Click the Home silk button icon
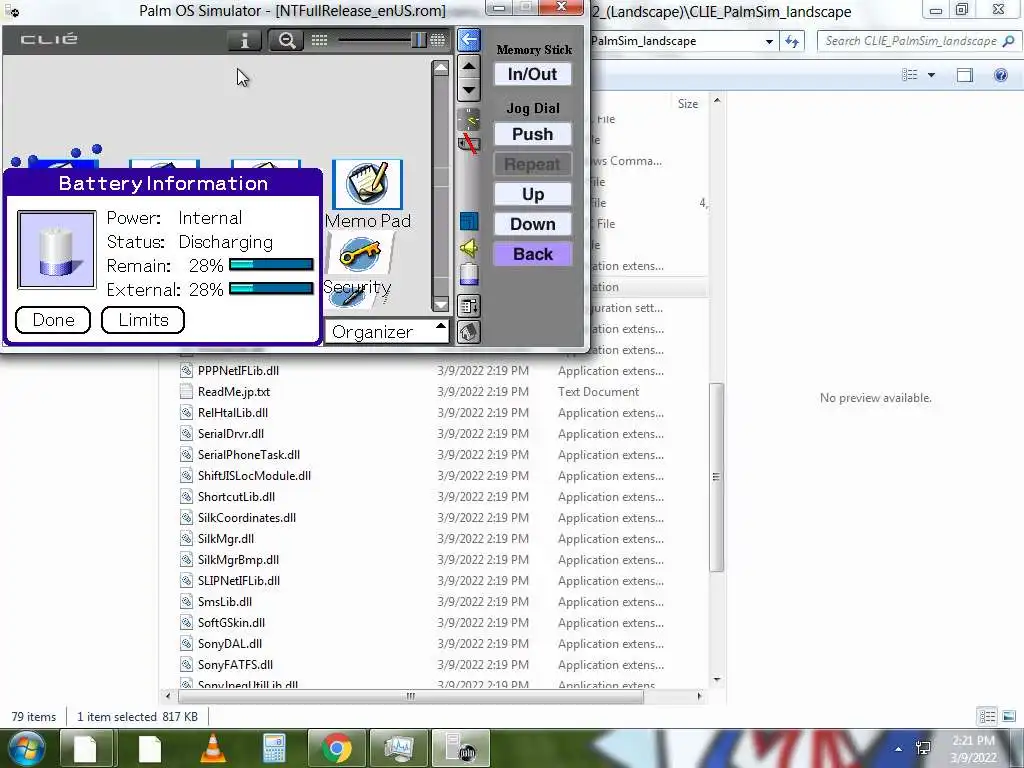Viewport: 1024px width, 768px height. pyautogui.click(x=469, y=332)
